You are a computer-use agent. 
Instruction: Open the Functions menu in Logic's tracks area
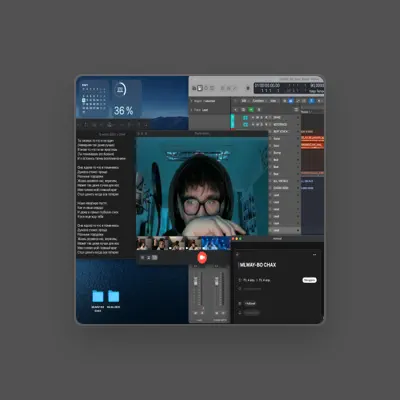coord(259,101)
